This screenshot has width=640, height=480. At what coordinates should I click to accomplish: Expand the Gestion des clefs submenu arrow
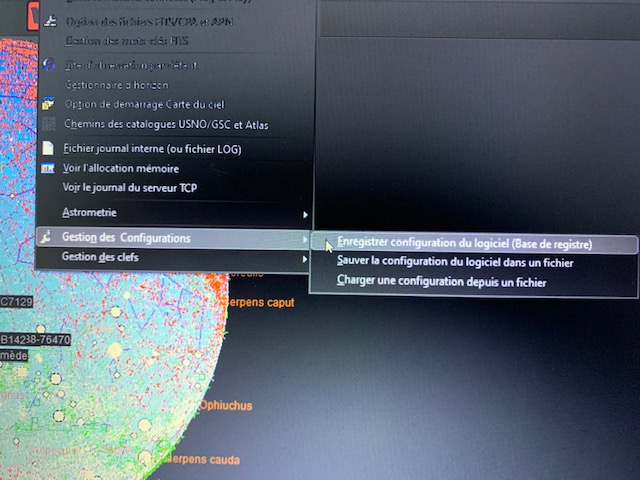click(305, 260)
